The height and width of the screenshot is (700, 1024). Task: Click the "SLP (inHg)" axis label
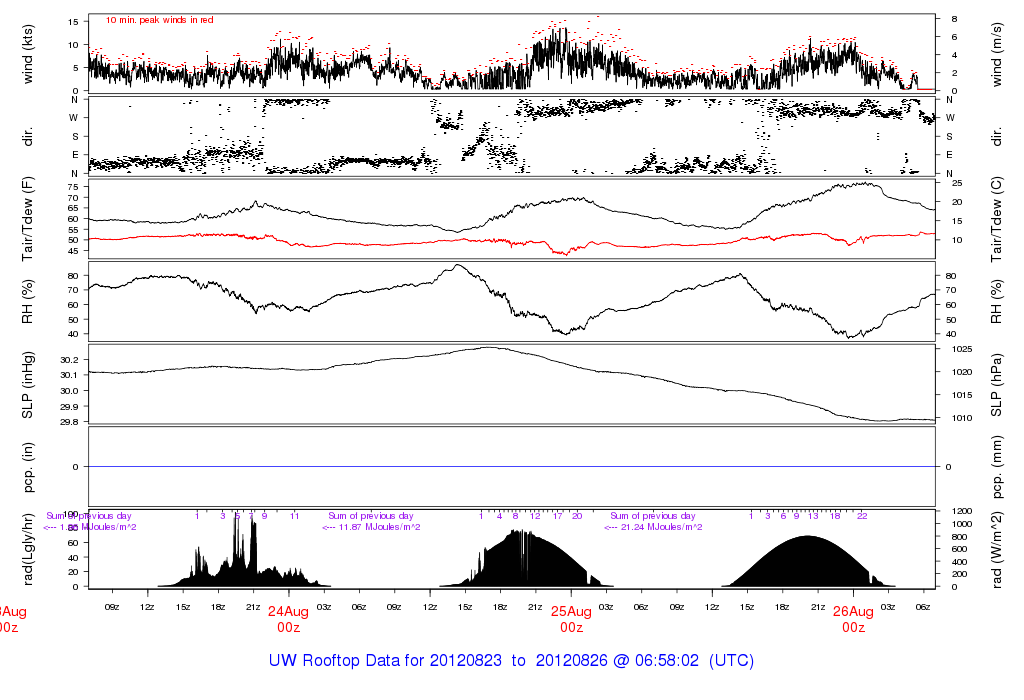pyautogui.click(x=27, y=385)
